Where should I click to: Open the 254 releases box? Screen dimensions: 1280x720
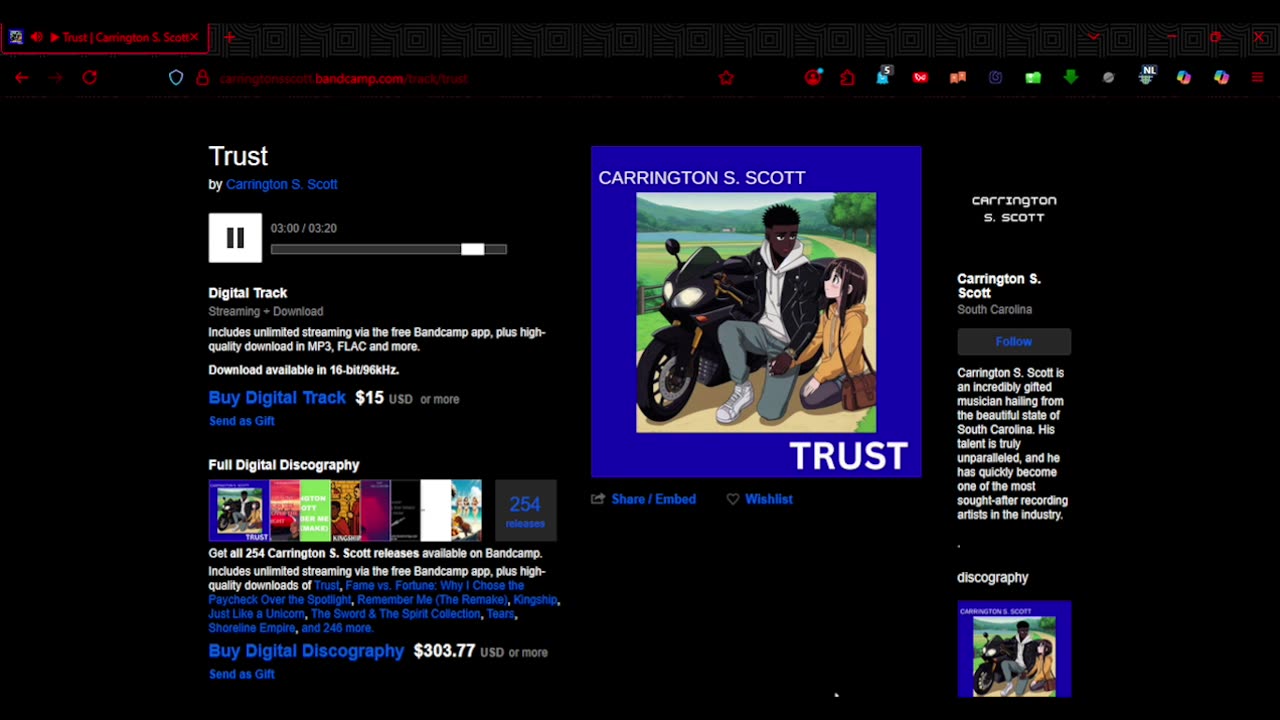pyautogui.click(x=525, y=510)
